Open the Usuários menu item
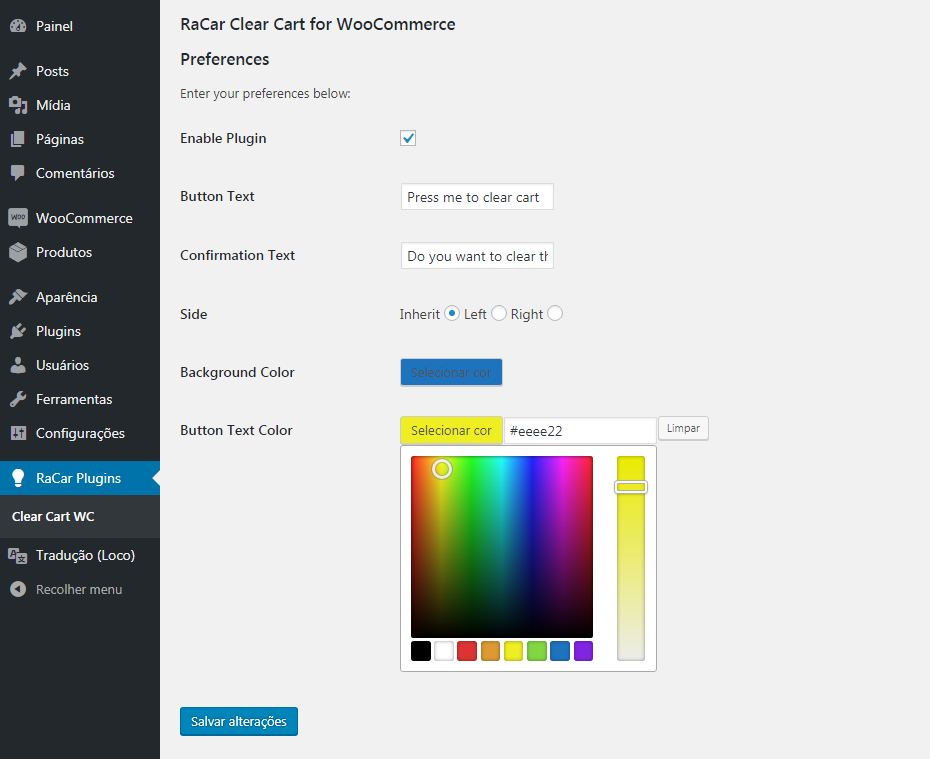Screen dimensions: 930x759 click(80, 365)
